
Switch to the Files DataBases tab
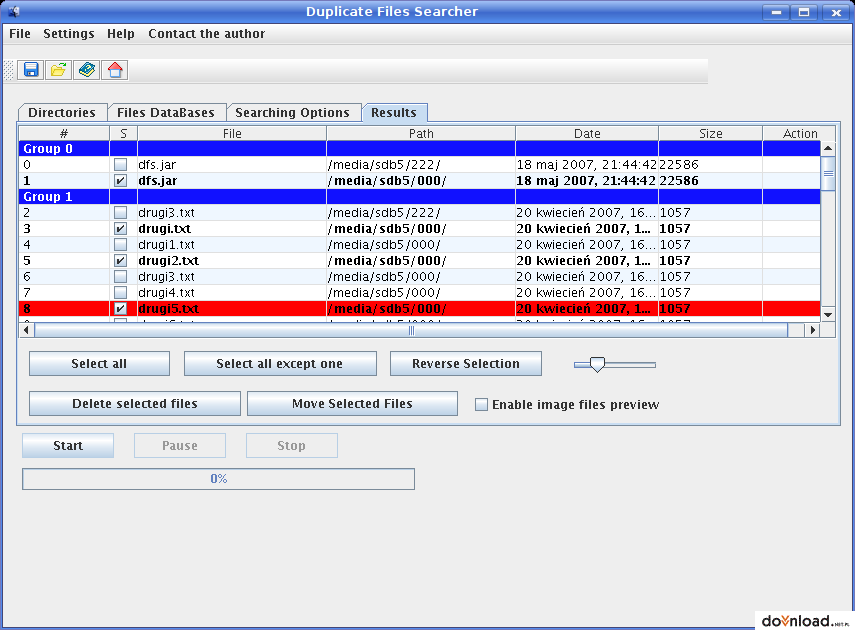pyautogui.click(x=166, y=112)
